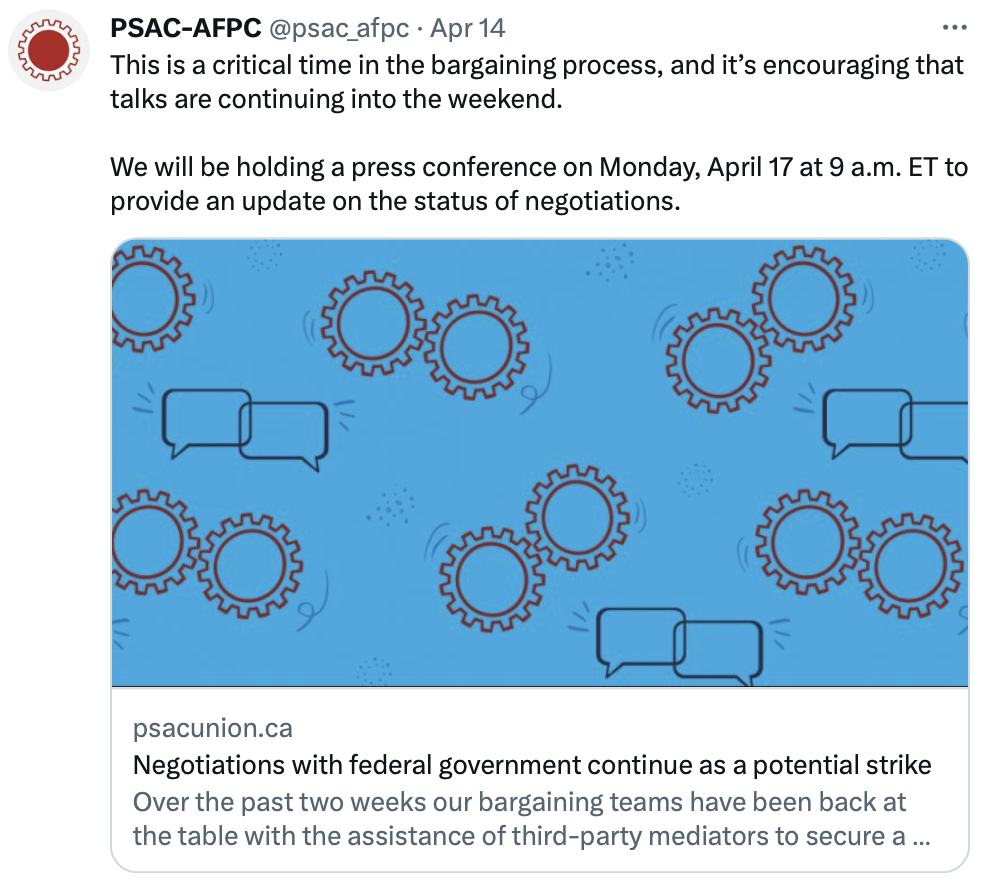Open the three-dot more options menu
Image resolution: width=987 pixels, height=886 pixels.
point(954,28)
